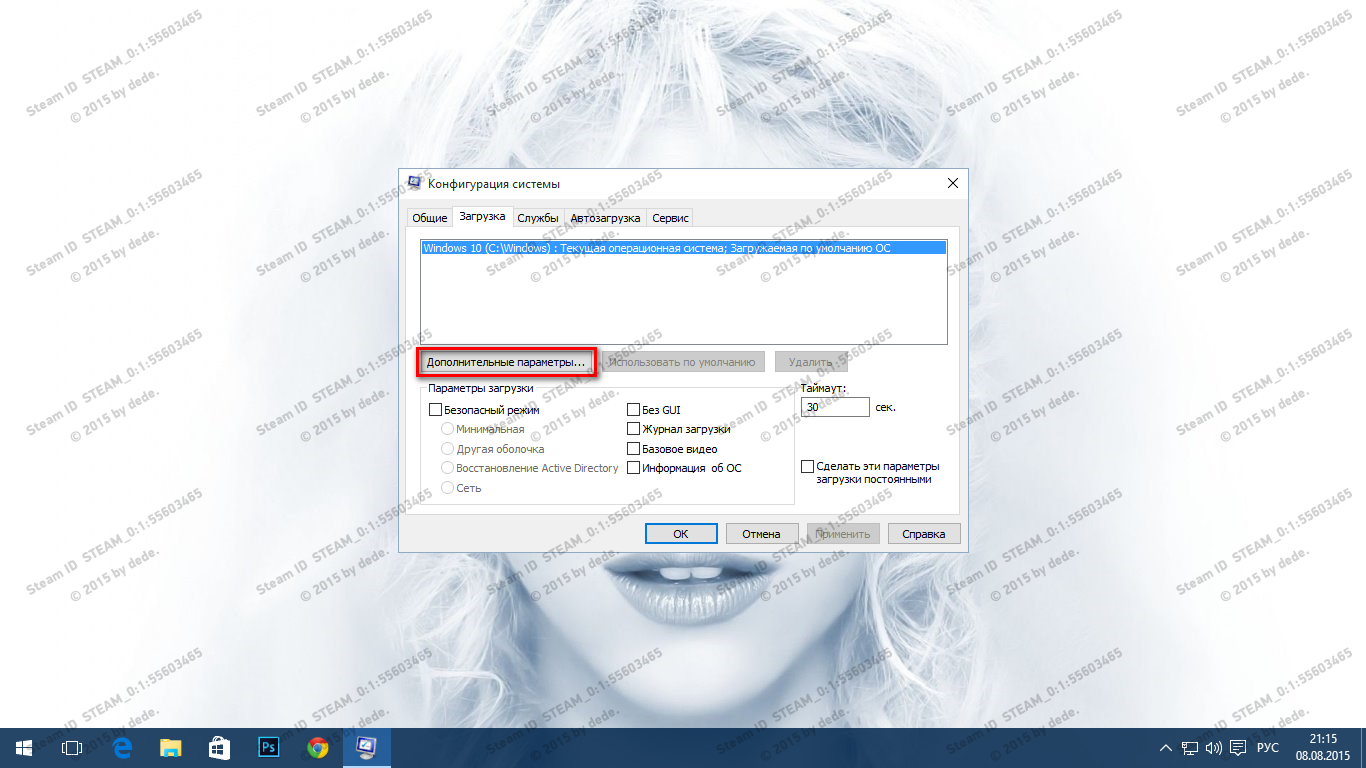Open help via Справка button

(924, 534)
